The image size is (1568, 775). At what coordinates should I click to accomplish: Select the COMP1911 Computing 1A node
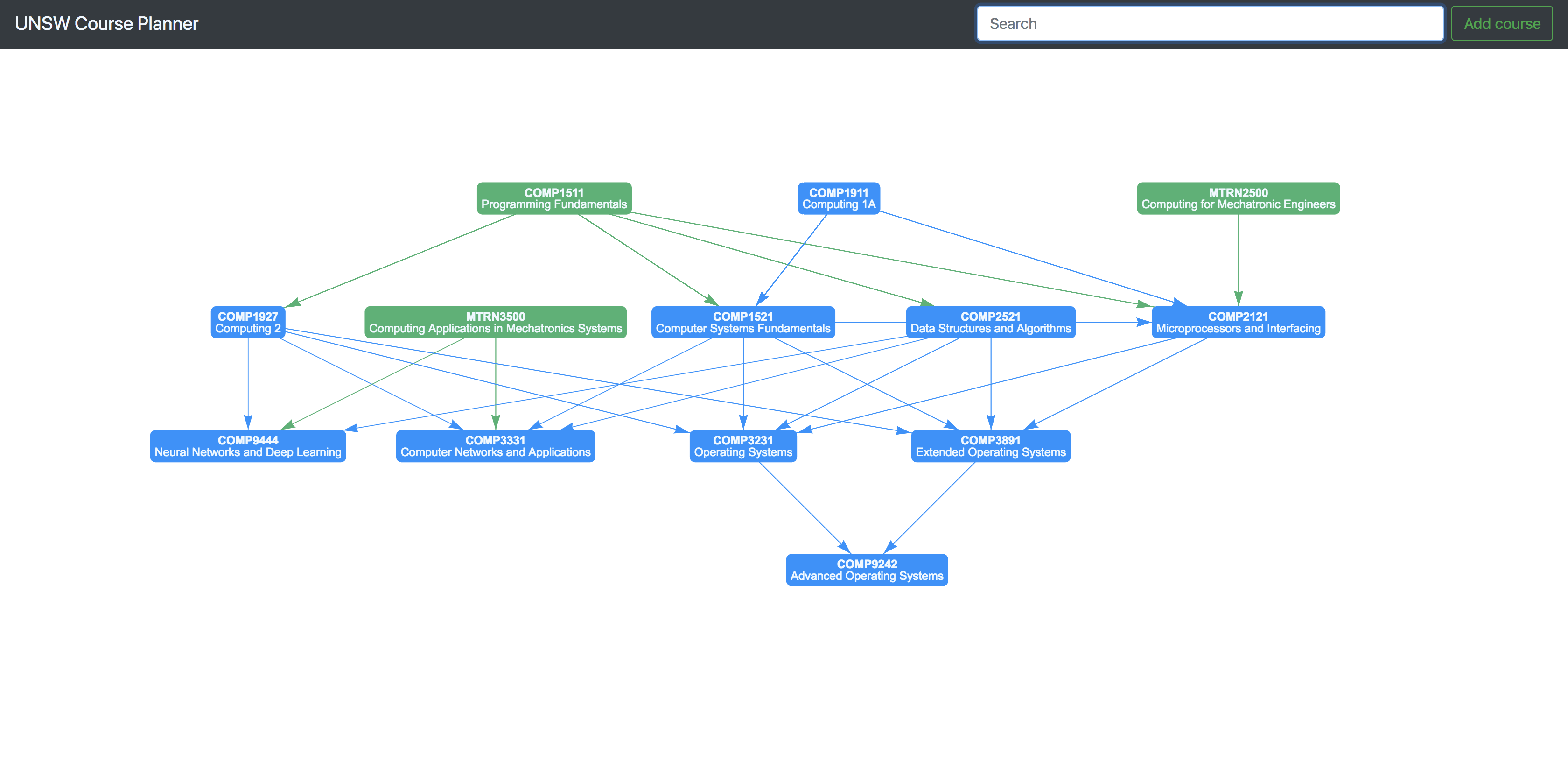click(x=838, y=198)
